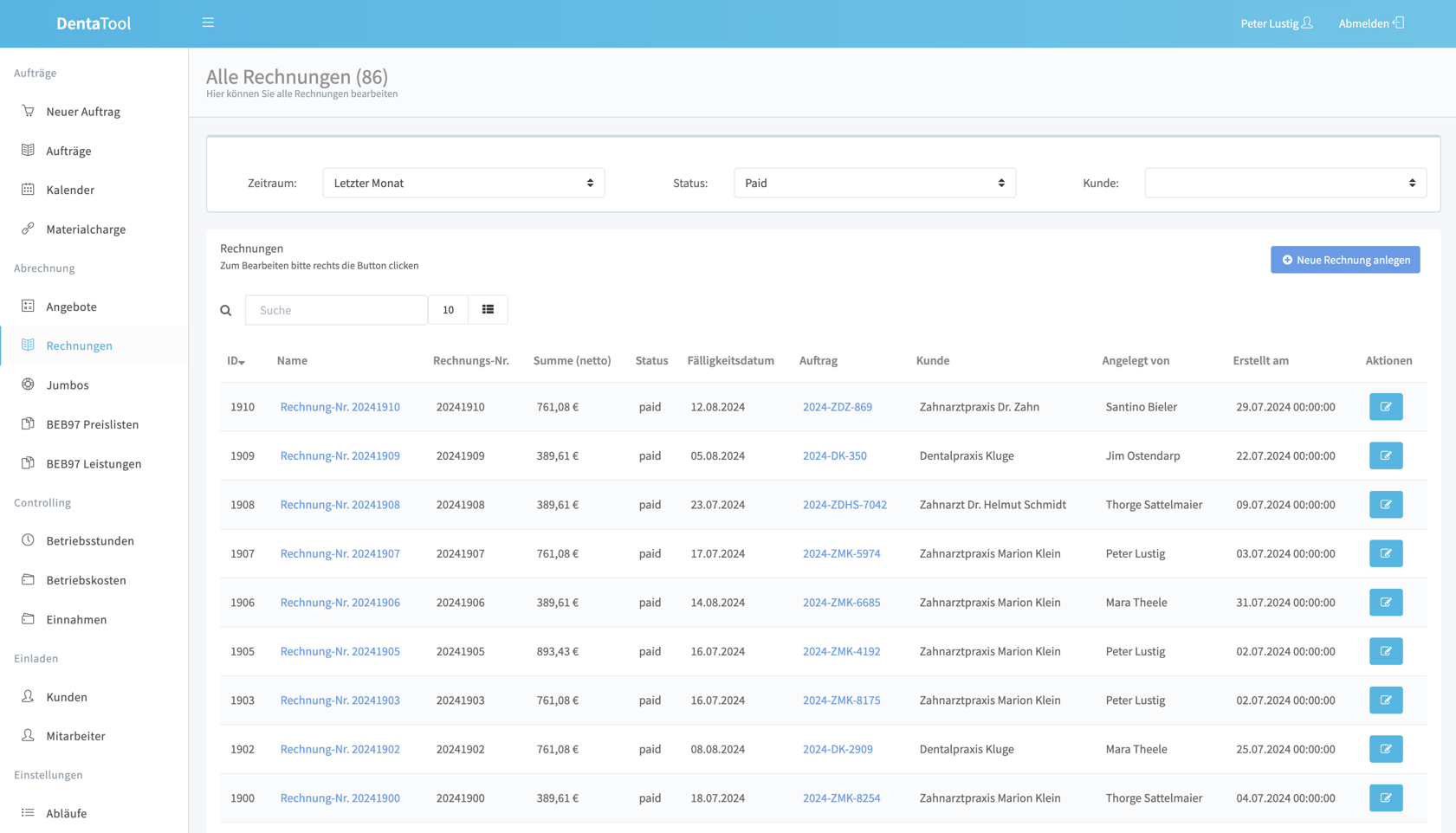Open order link 2024-ZMK-8254
The image size is (1456, 833).
[841, 797]
